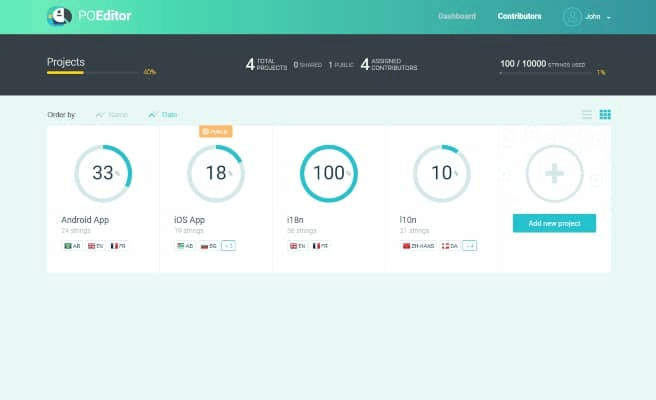The image size is (656, 400).
Task: Sort projects by Name
Action: (112, 115)
